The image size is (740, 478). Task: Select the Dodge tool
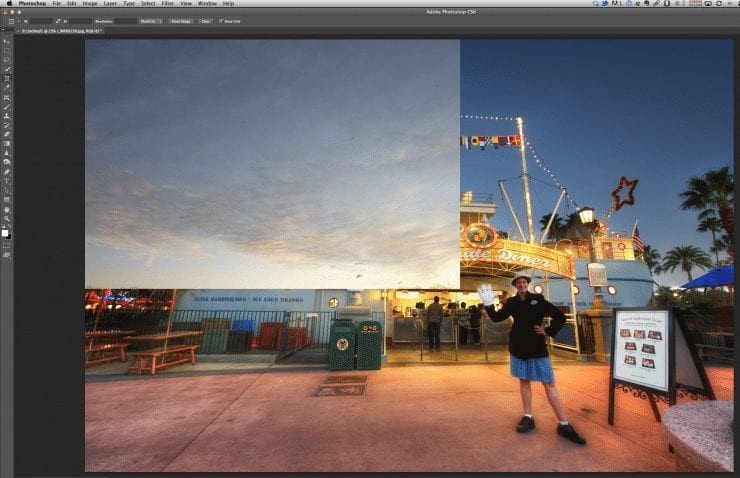pyautogui.click(x=7, y=162)
